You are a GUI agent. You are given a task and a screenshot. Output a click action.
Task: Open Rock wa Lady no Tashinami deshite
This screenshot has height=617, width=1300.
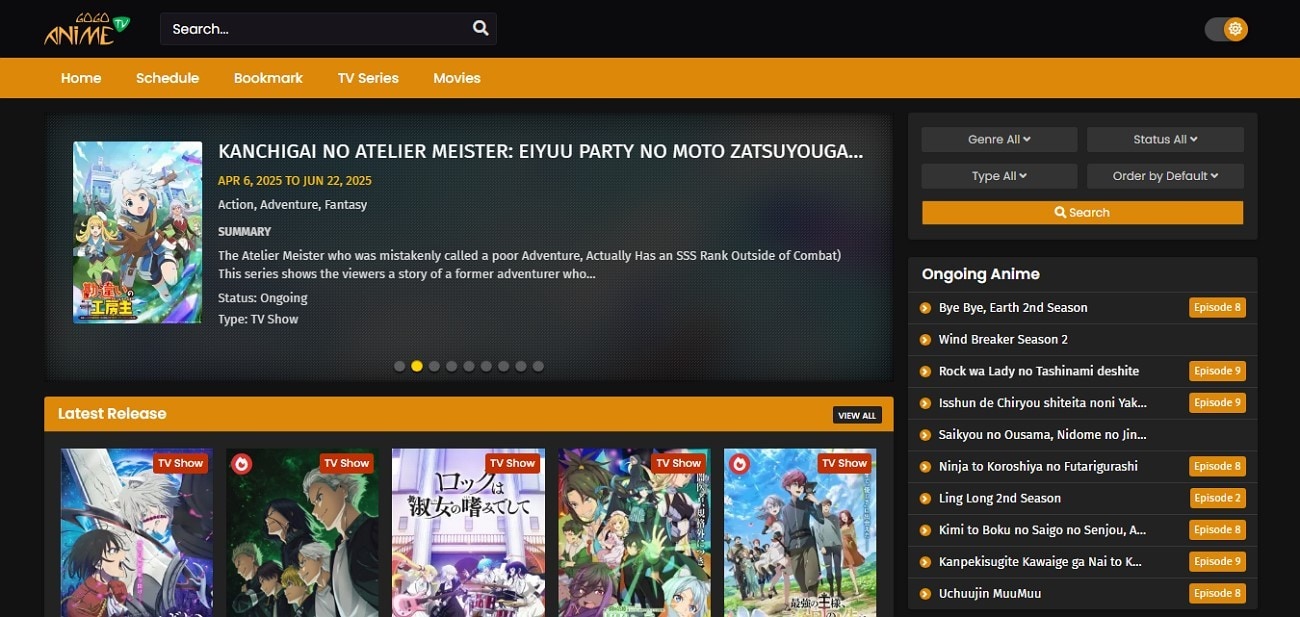point(1039,371)
